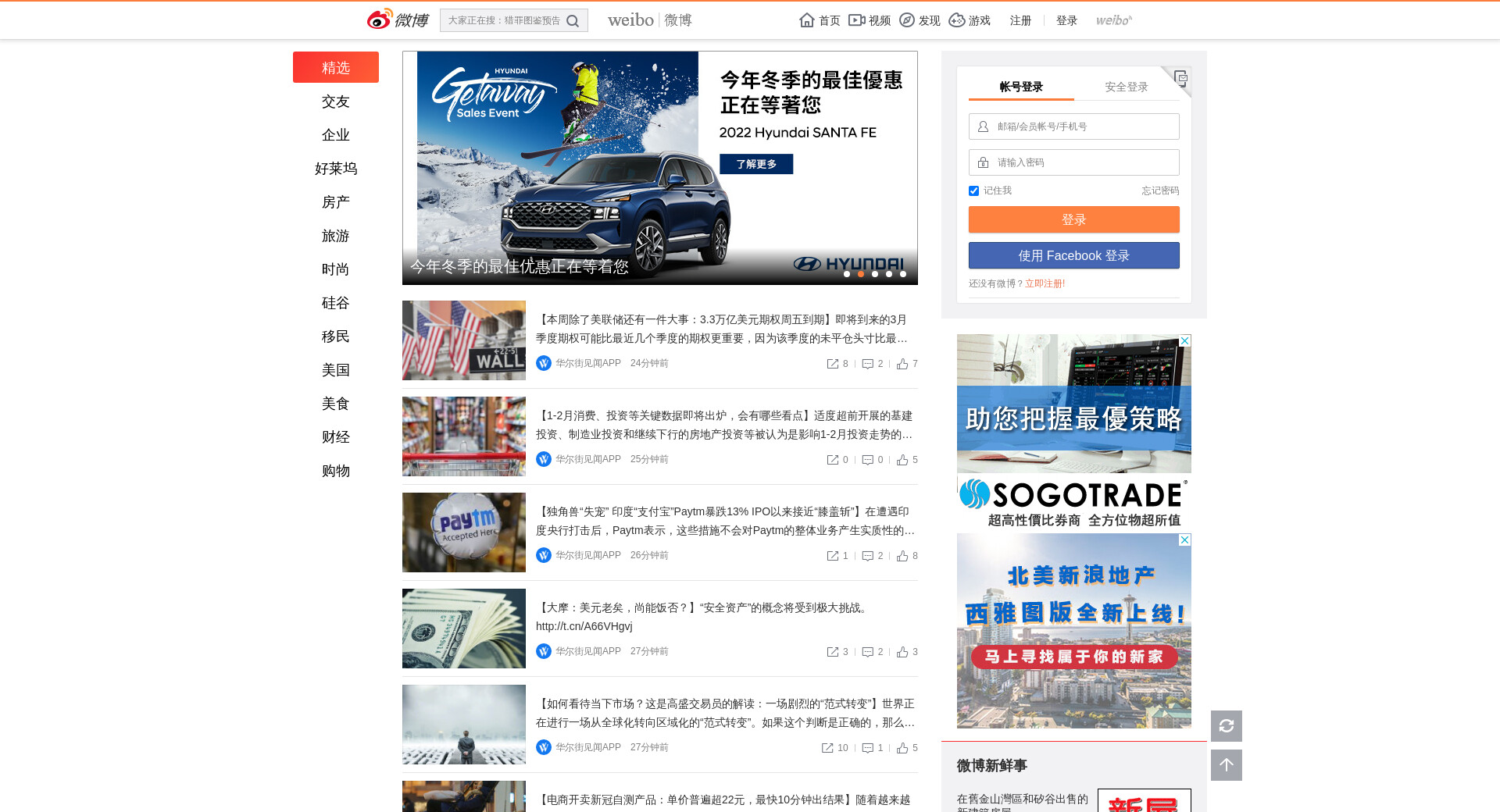Viewport: 1500px width, 812px height.
Task: Click the refresh feed icon button
Action: point(1226,726)
